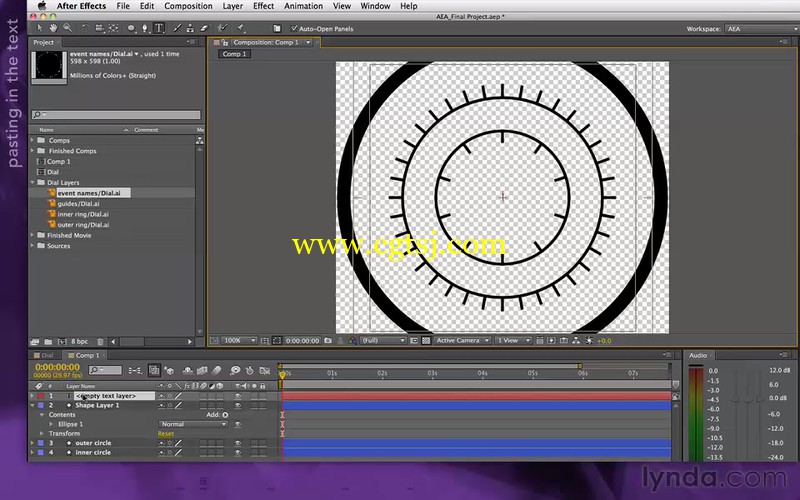Switch to the Dial timeline tab

(46, 355)
